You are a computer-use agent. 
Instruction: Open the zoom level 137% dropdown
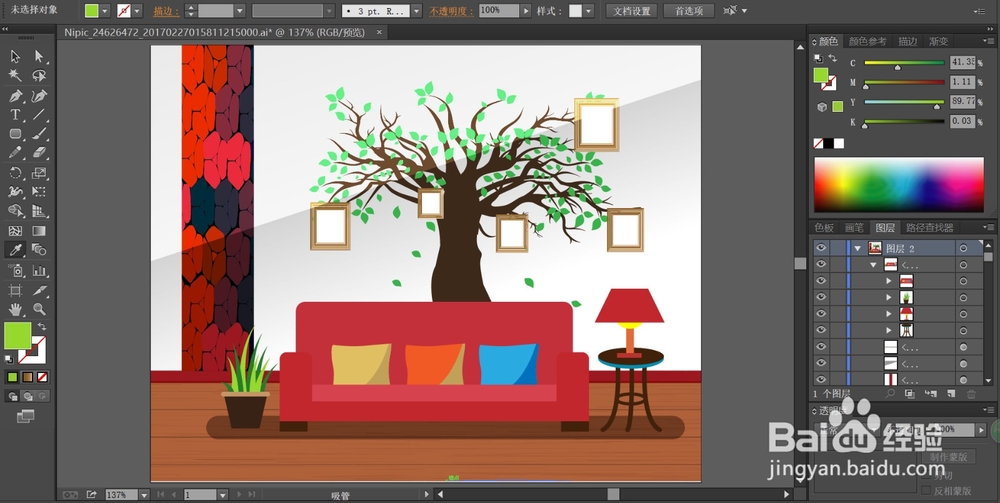(x=144, y=495)
